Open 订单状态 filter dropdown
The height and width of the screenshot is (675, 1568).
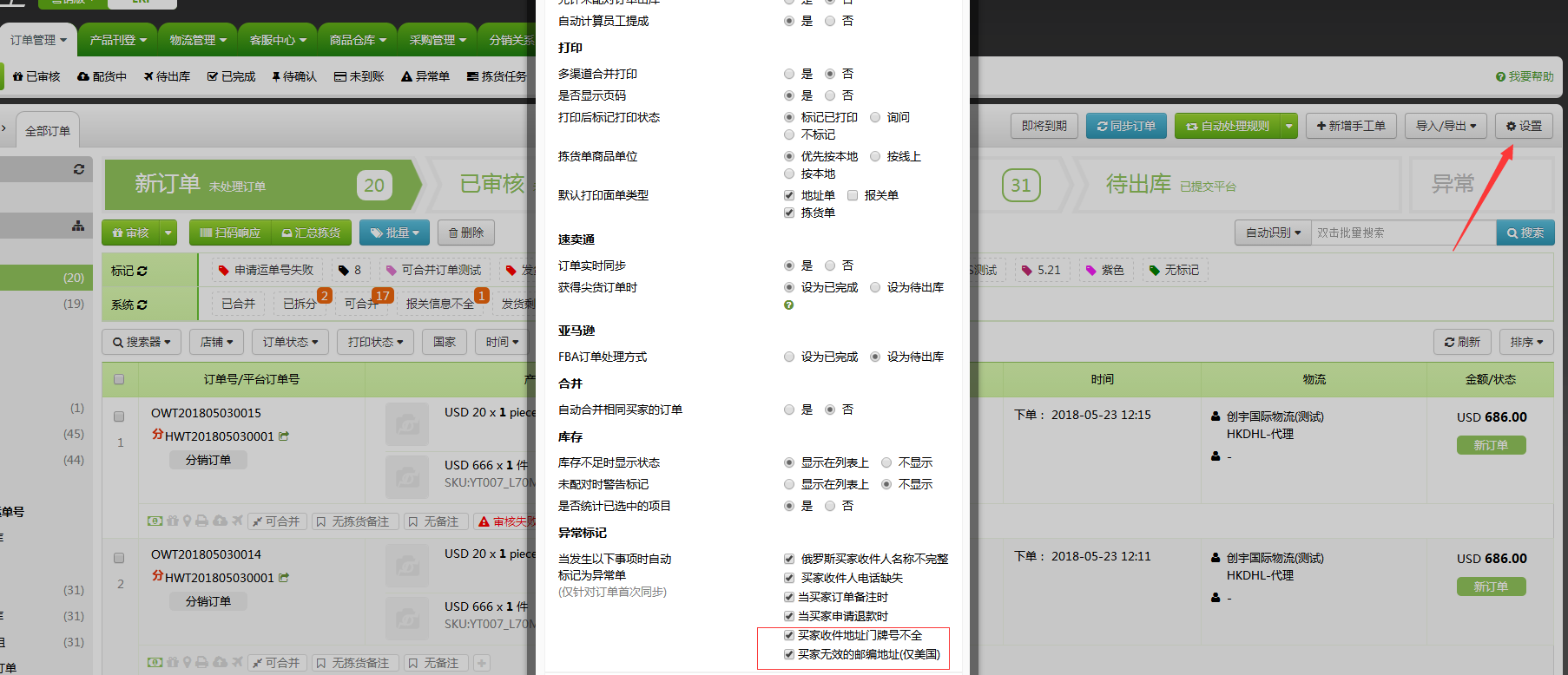click(x=291, y=342)
